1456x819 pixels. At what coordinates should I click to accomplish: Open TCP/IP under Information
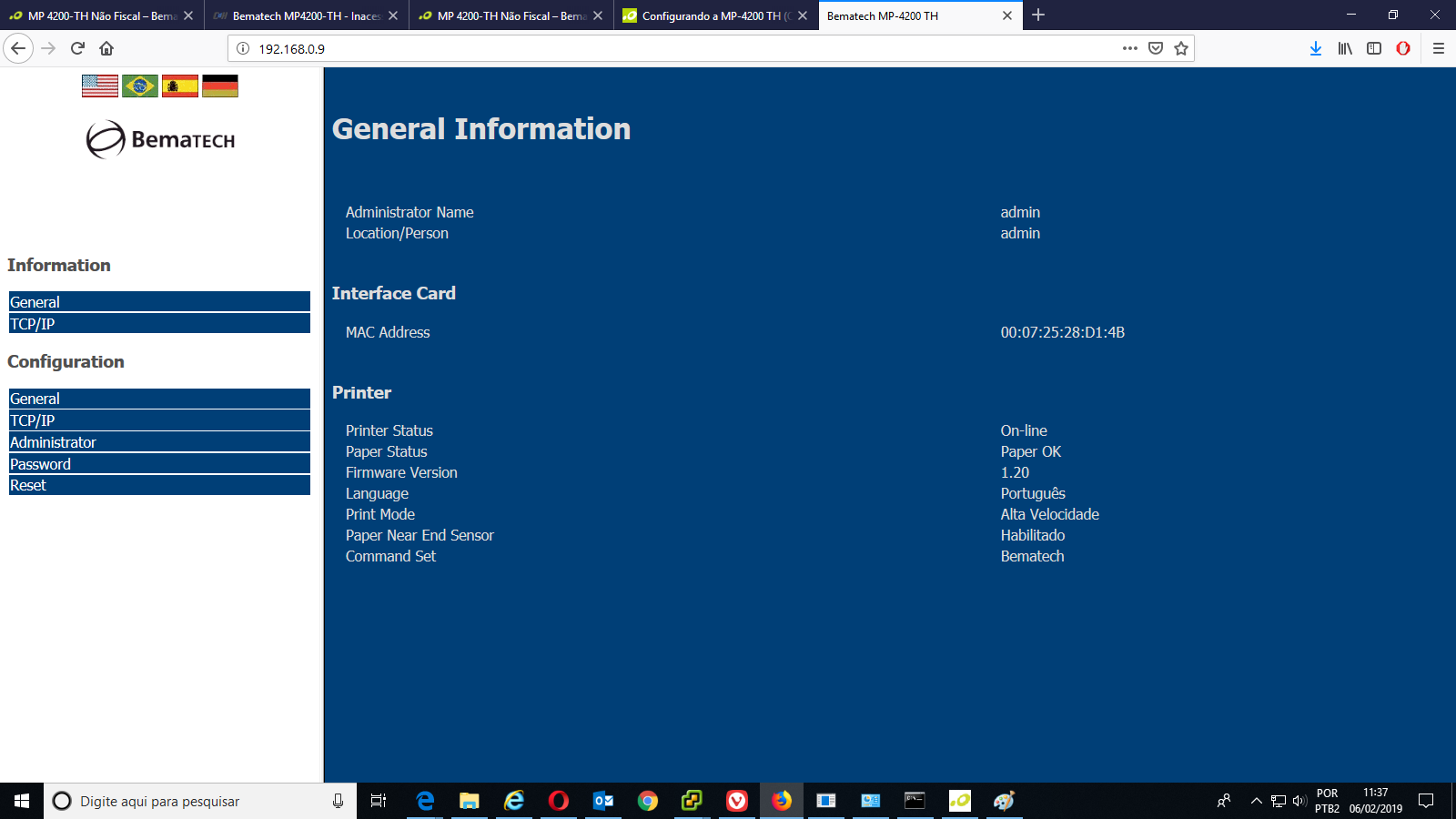pos(159,324)
